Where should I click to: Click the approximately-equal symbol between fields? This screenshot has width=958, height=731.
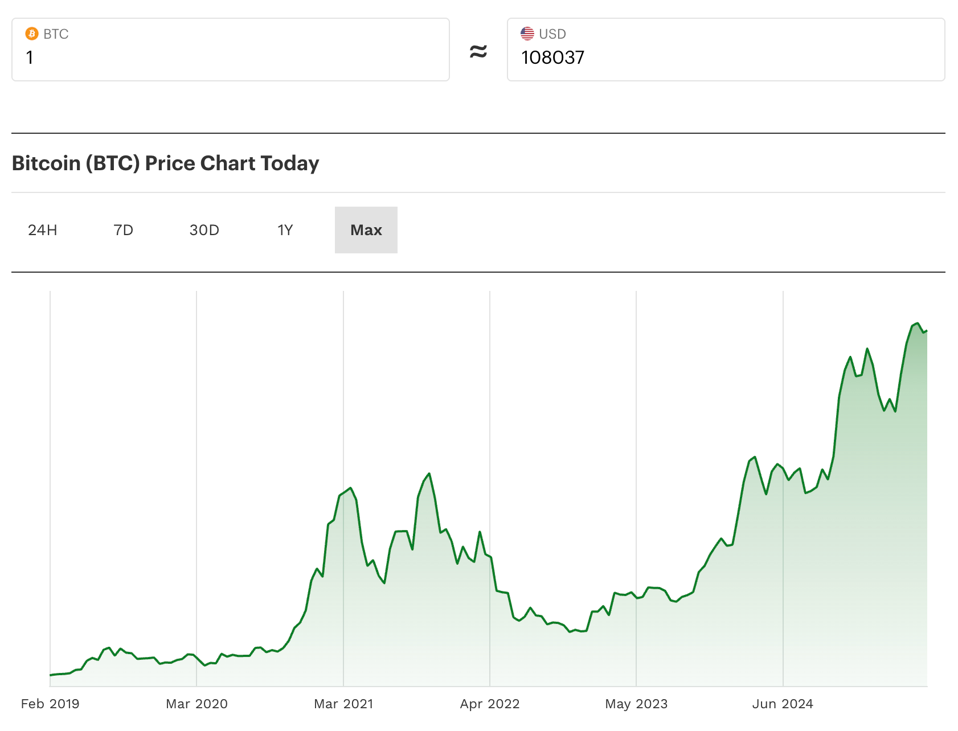[x=478, y=51]
